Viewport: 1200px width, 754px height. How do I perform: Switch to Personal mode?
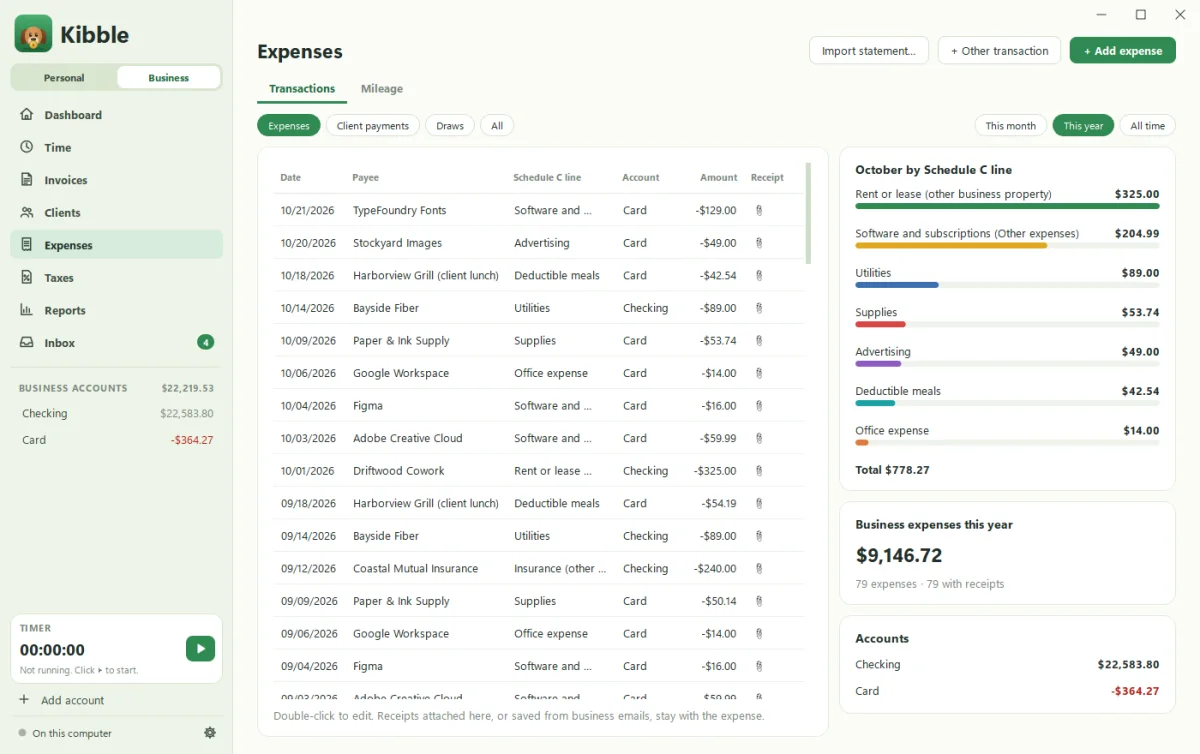(x=64, y=78)
